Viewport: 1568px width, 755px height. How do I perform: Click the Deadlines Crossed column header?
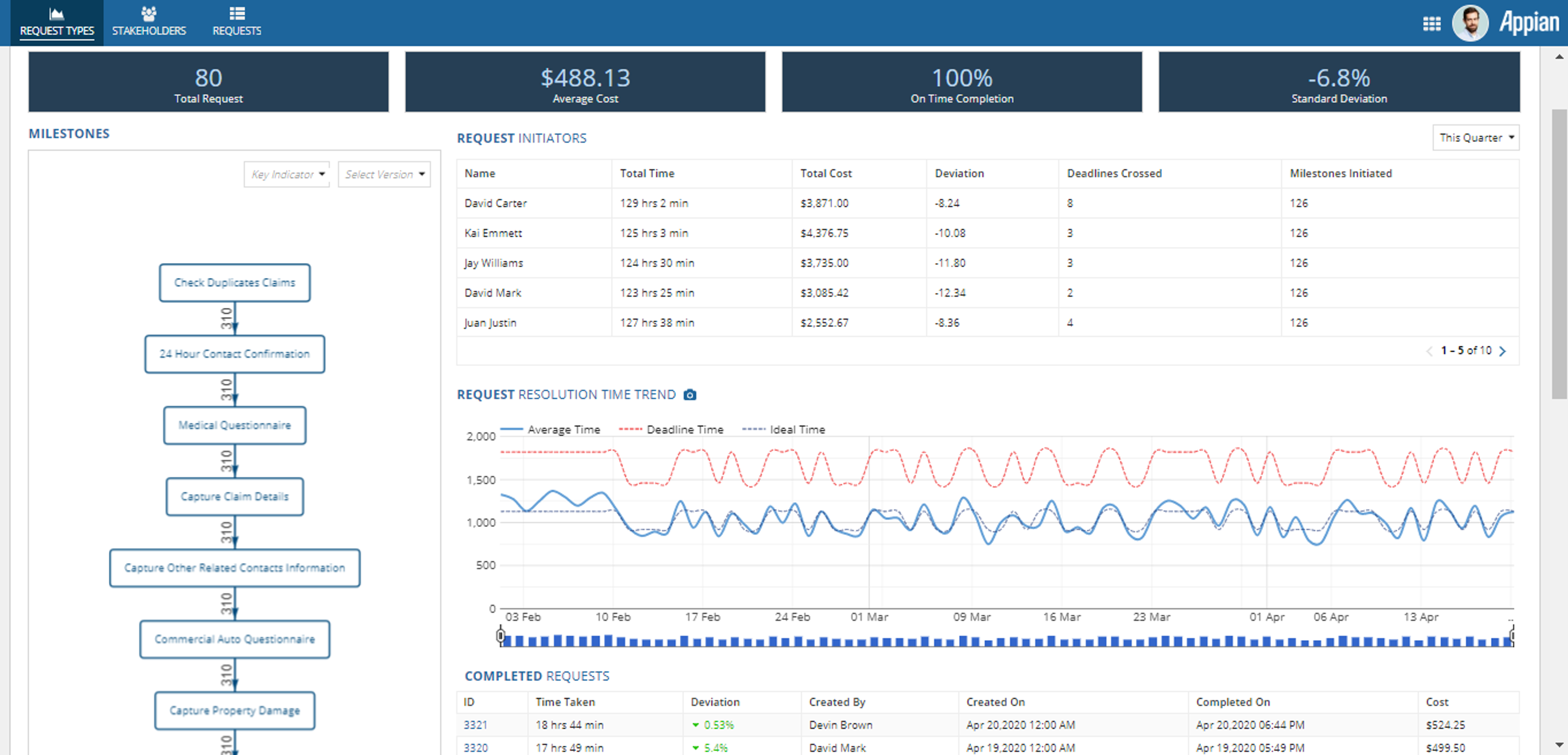(x=1114, y=174)
